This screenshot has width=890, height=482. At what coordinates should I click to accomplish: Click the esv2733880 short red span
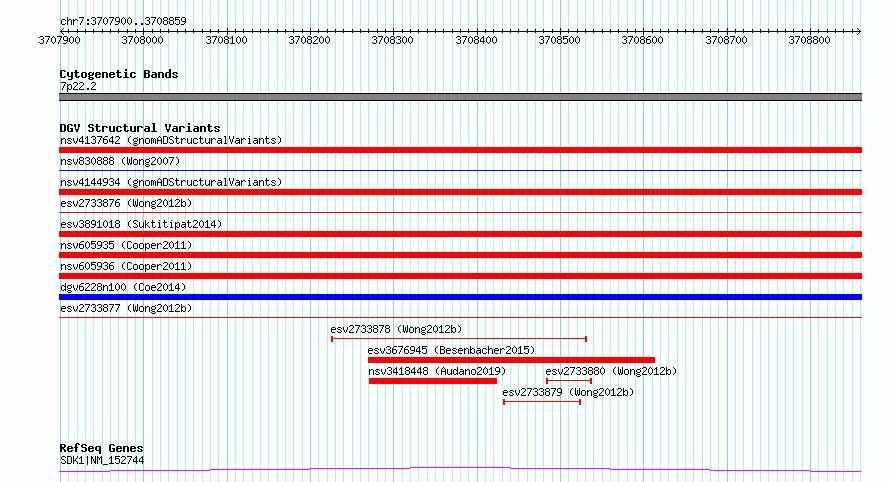pos(569,381)
